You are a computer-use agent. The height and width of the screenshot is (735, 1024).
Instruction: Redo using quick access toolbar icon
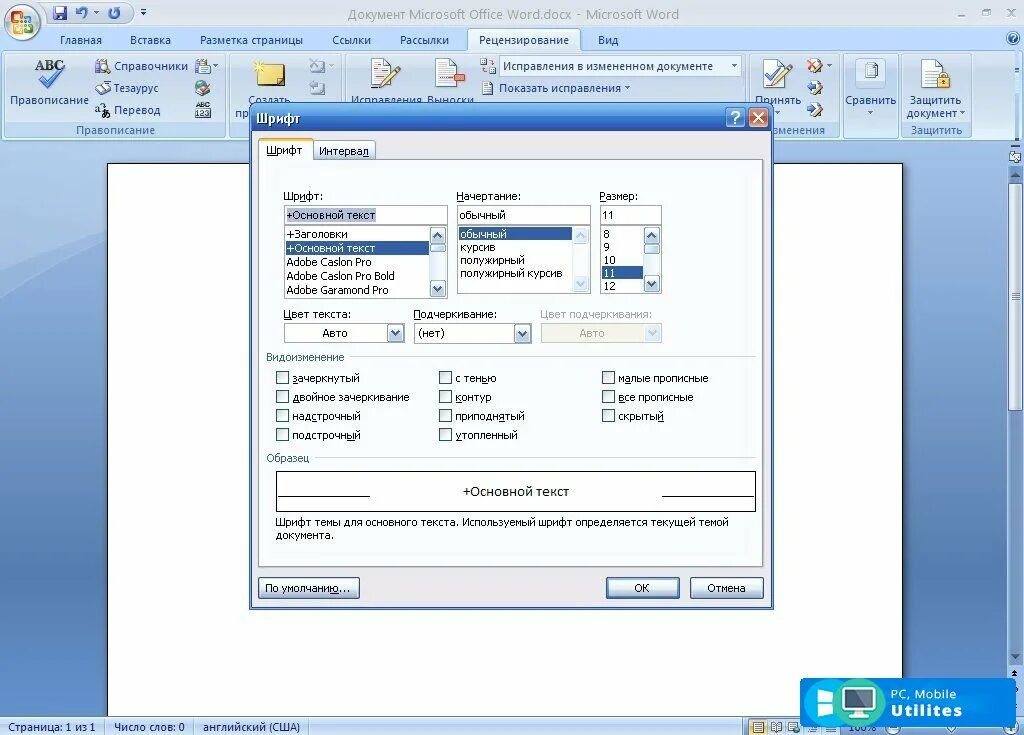114,12
